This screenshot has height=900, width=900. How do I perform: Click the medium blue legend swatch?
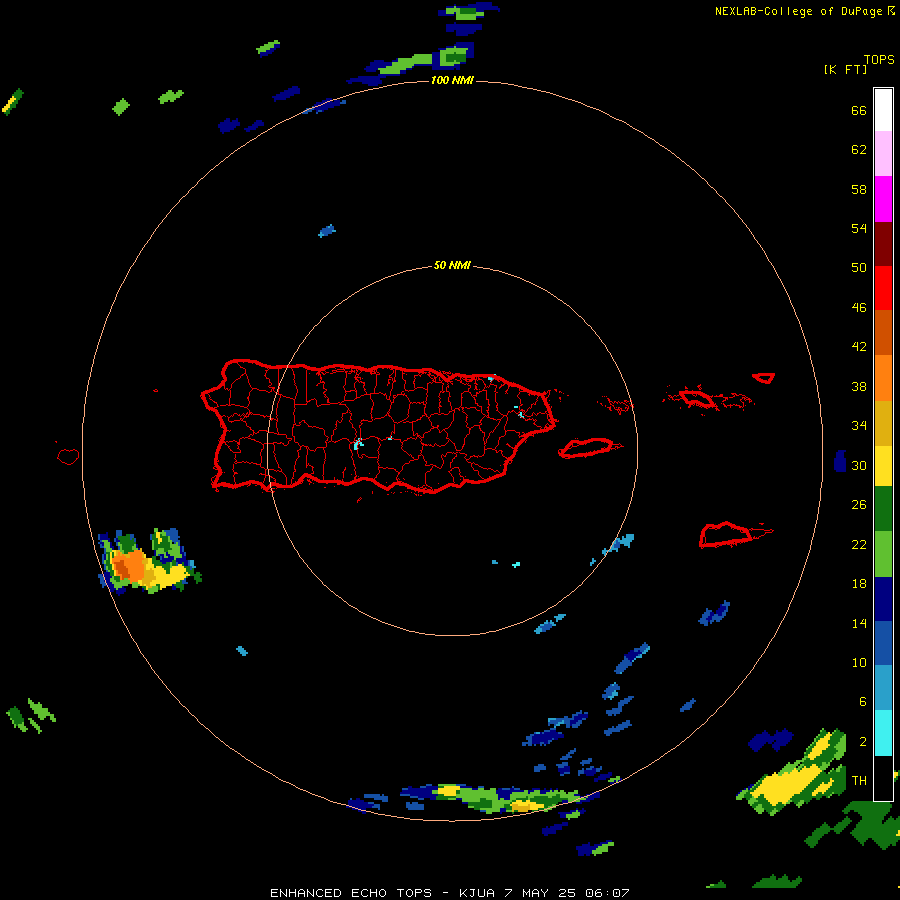coord(883,643)
